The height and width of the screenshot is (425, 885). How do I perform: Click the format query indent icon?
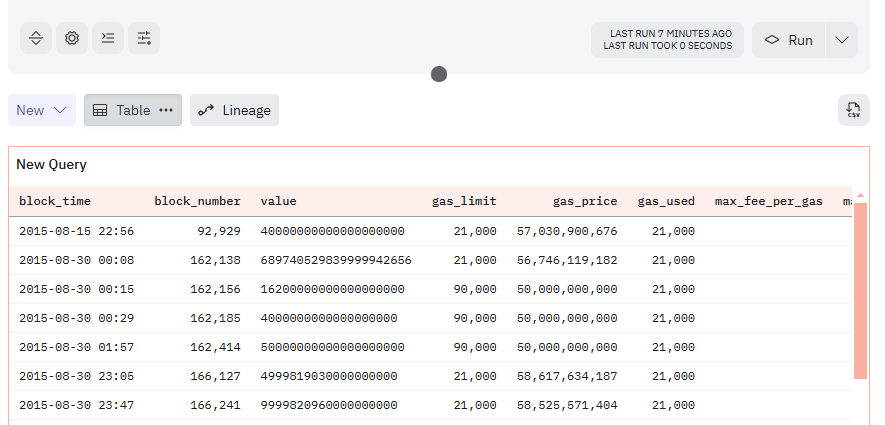pos(108,38)
